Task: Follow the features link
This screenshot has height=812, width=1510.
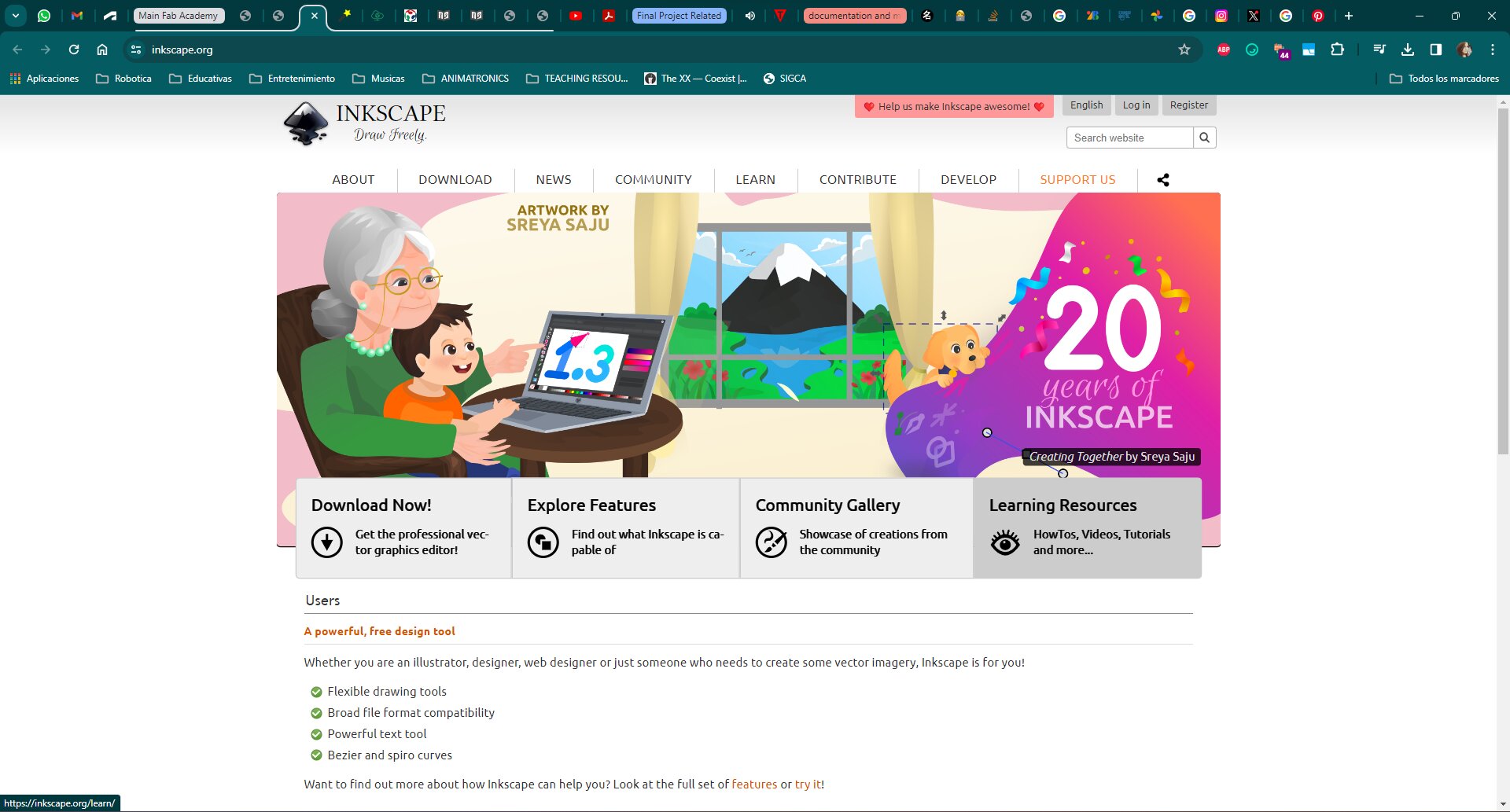Action: (x=754, y=784)
